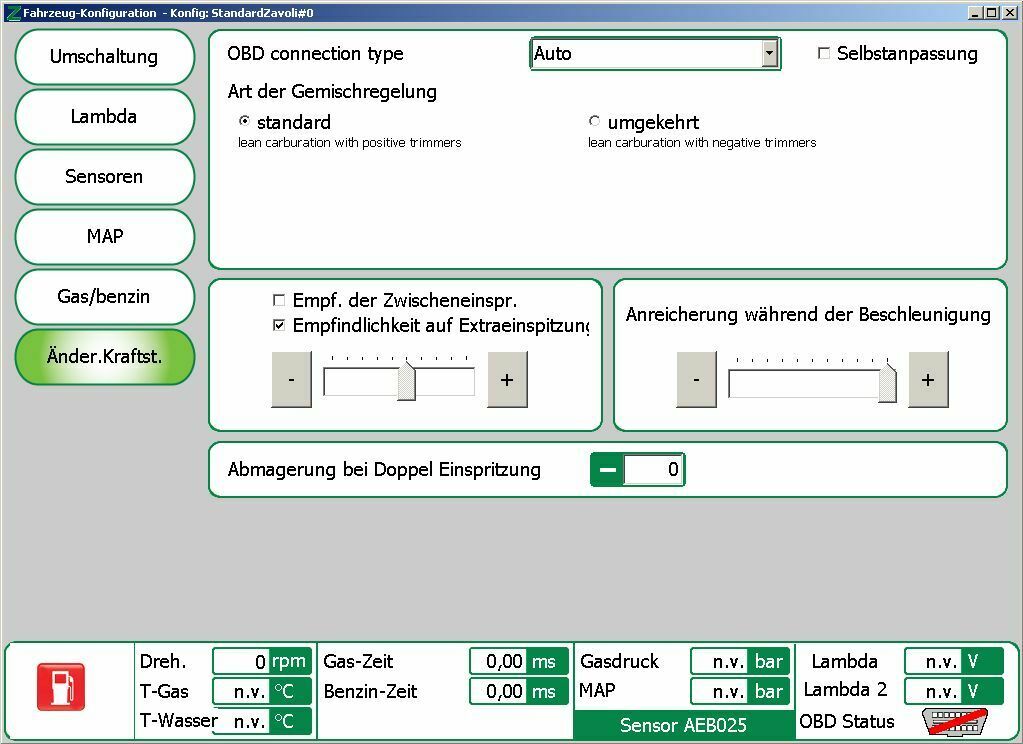Uncheck Empfindlichkeit auf Extraeinspitzung
Viewport: 1023px width, 744px height.
click(x=279, y=325)
